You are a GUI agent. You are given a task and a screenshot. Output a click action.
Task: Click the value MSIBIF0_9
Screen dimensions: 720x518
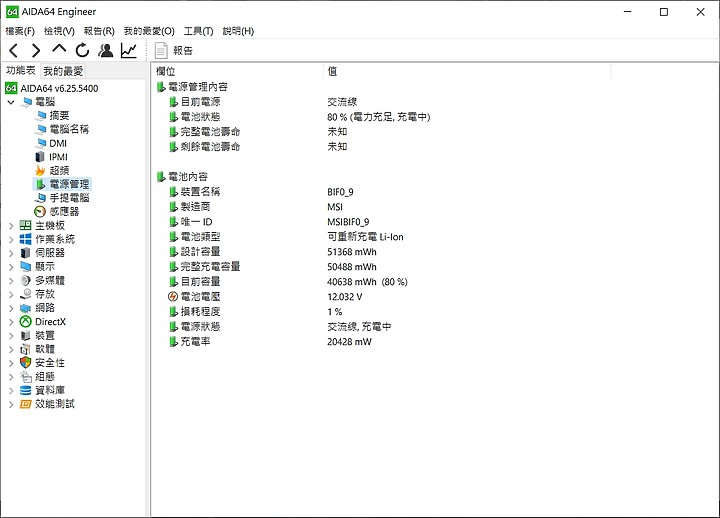(x=348, y=222)
